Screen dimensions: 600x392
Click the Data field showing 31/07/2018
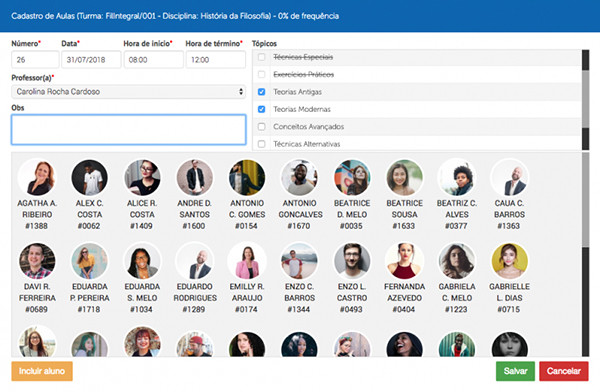91,60
